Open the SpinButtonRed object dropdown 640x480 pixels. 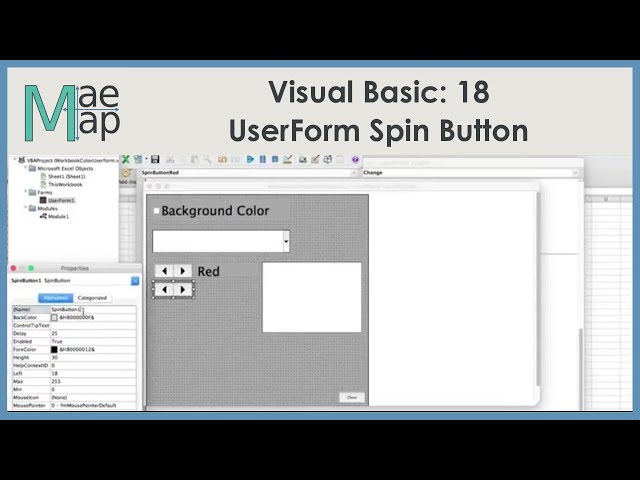pos(353,173)
